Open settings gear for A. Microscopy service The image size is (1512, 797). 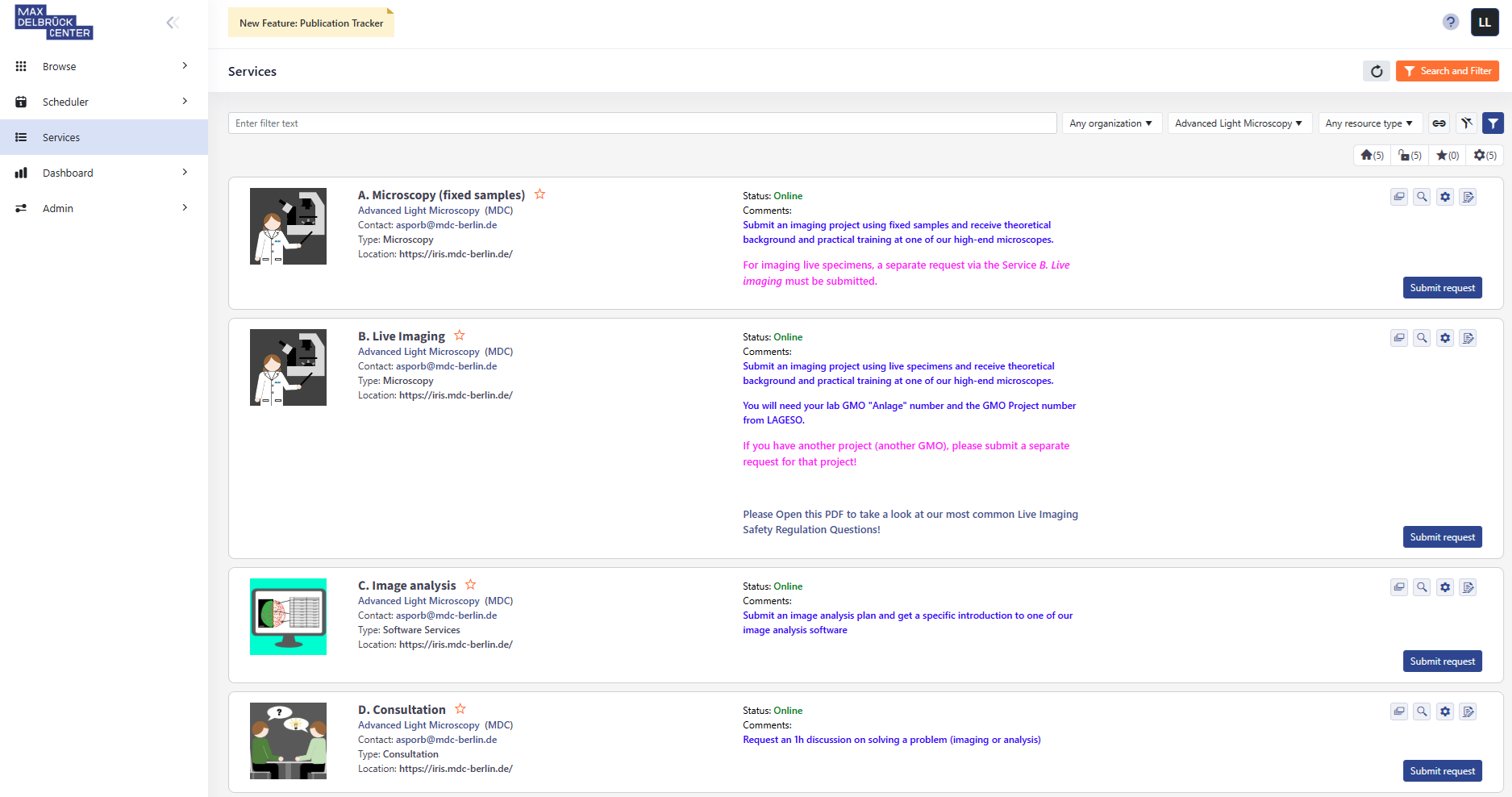(1445, 197)
